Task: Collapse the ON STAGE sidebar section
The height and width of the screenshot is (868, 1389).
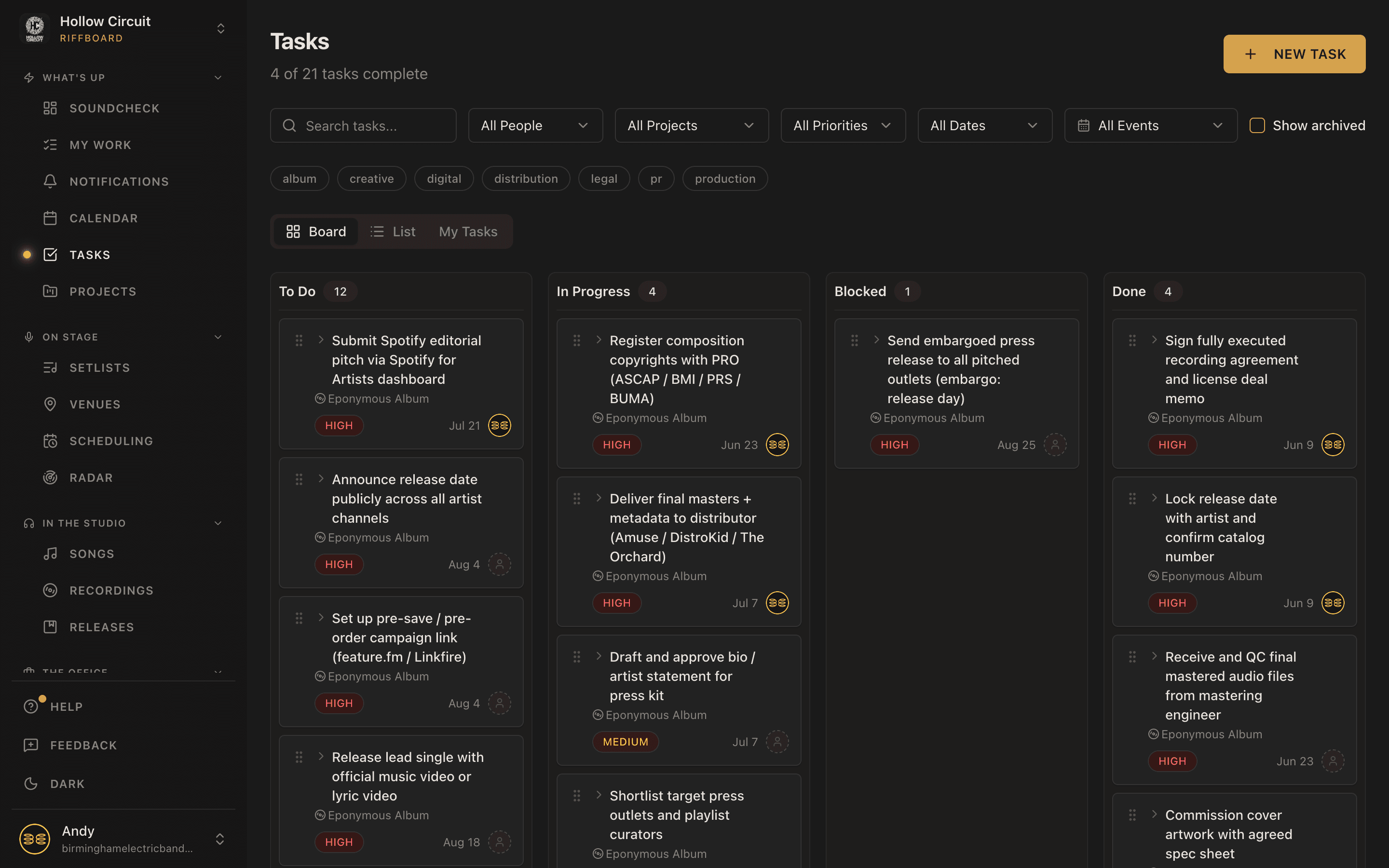Action: coord(218,337)
